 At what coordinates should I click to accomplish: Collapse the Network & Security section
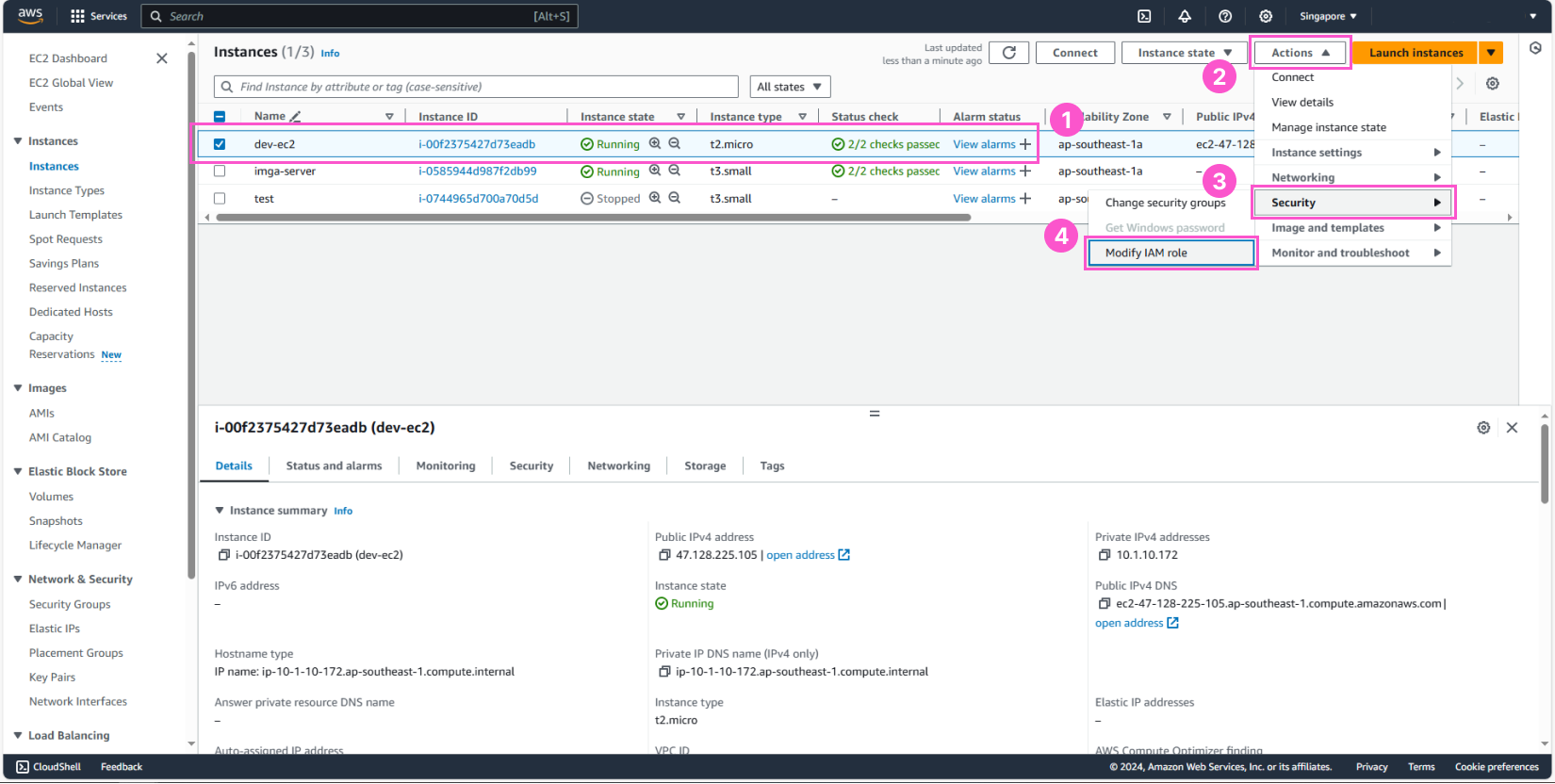pos(18,580)
